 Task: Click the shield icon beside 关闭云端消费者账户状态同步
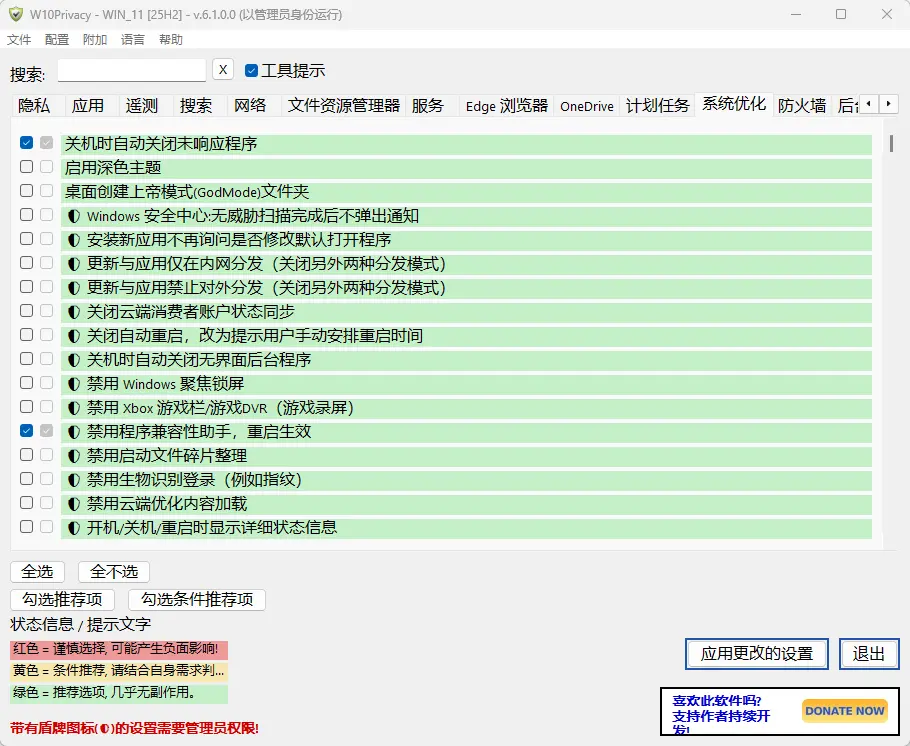74,312
